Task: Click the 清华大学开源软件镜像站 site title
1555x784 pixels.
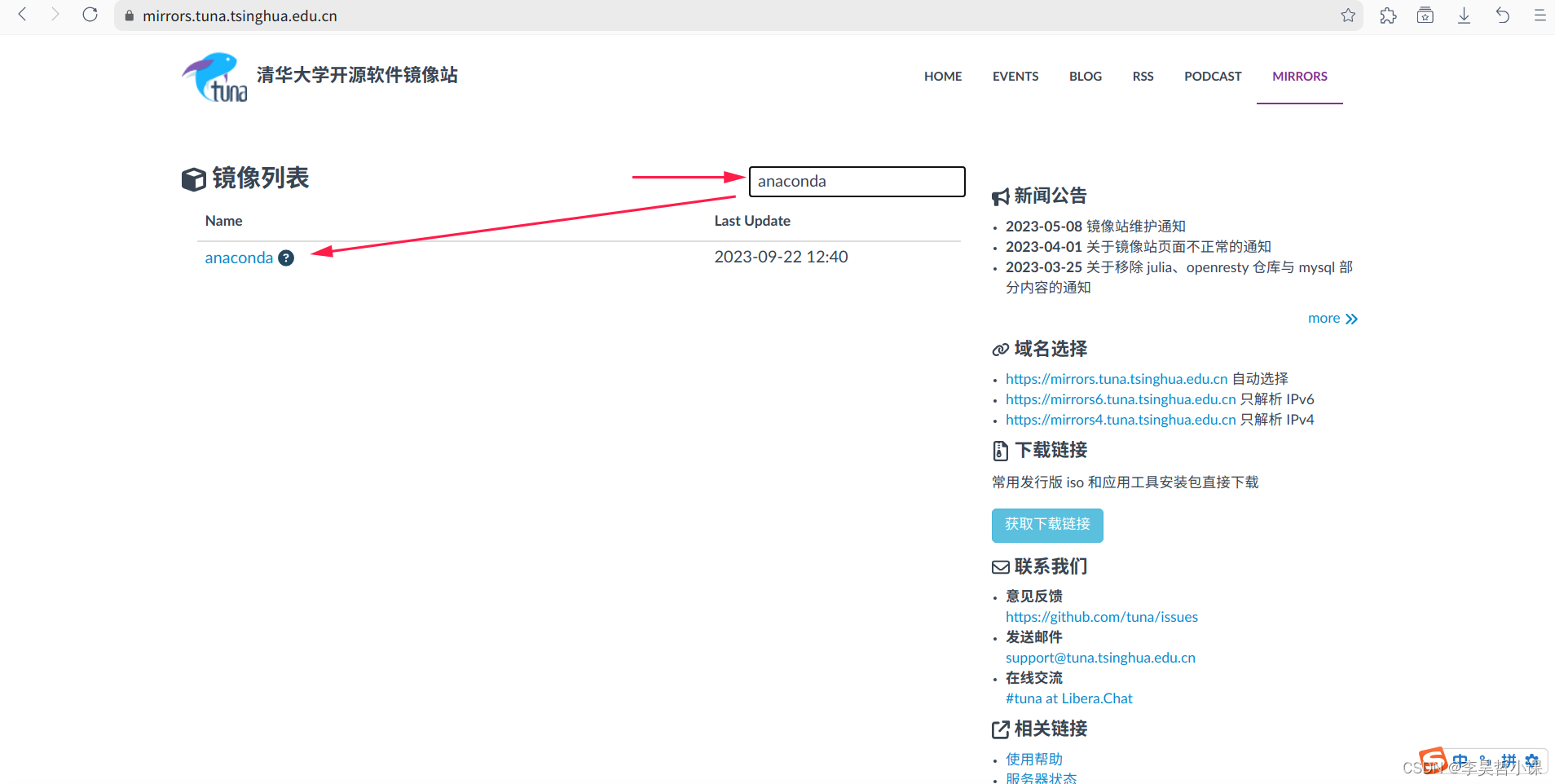Action: [357, 75]
